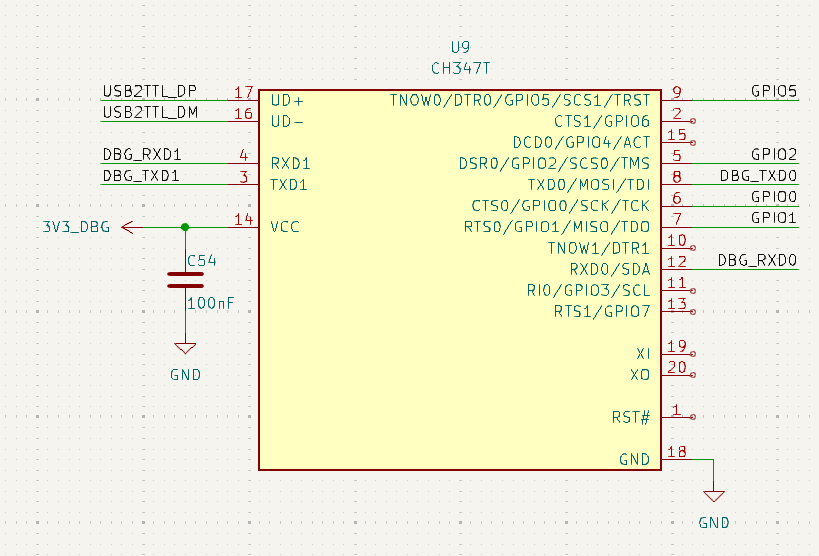Select the DBG_RXD1 net label

coord(141,155)
